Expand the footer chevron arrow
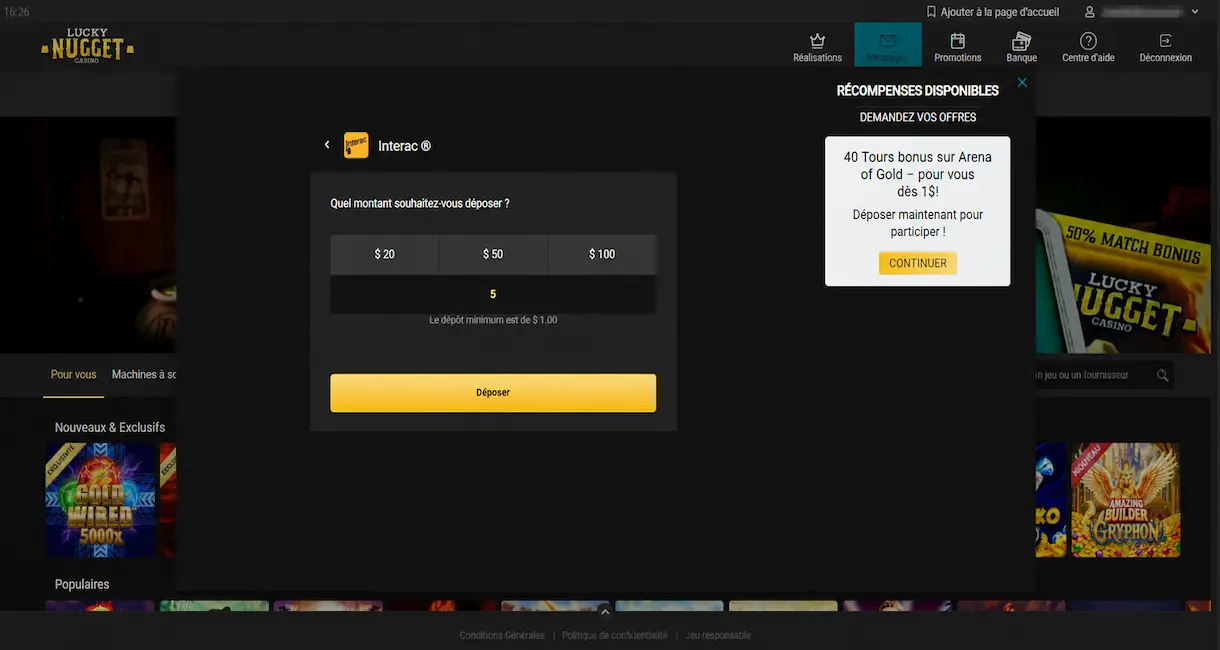 pos(604,611)
